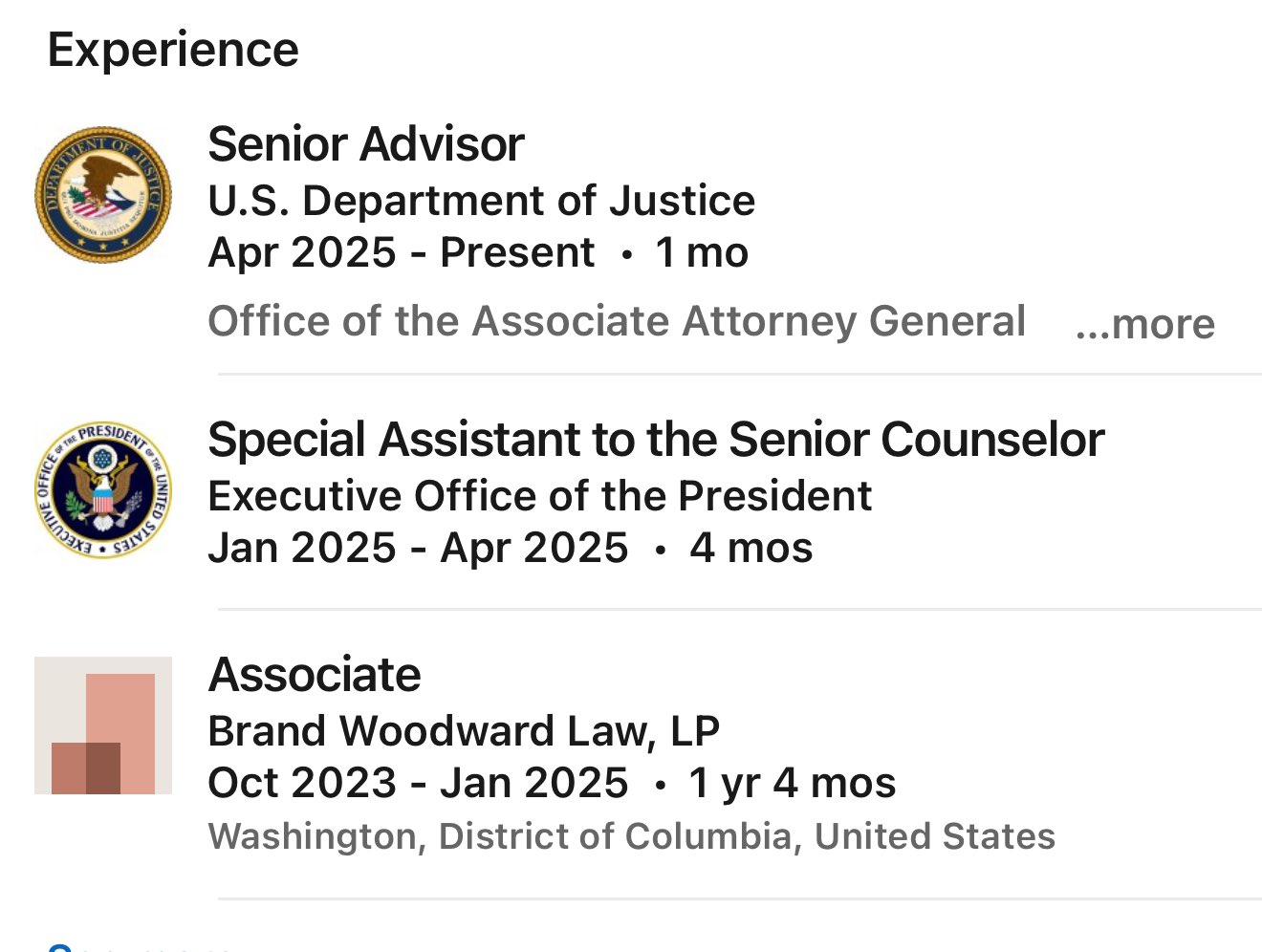This screenshot has height=952, width=1262.
Task: Open the Special Assistant to the Senior Counselor role
Action: 656,439
